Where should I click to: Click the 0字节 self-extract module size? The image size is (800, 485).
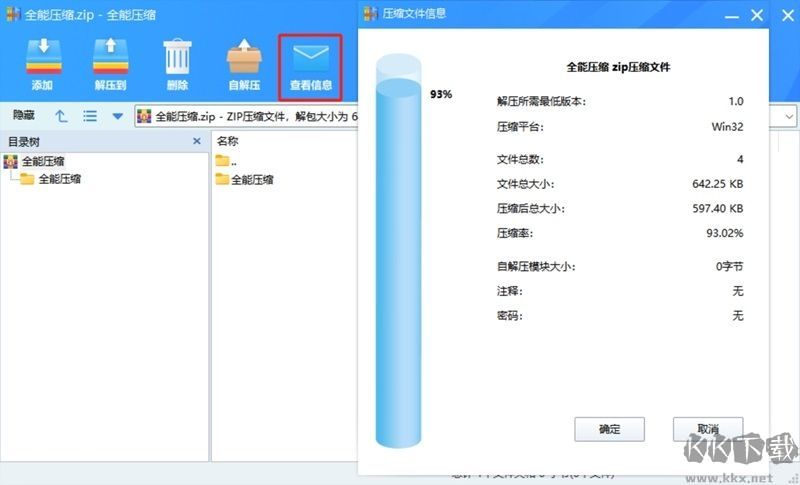tap(729, 266)
